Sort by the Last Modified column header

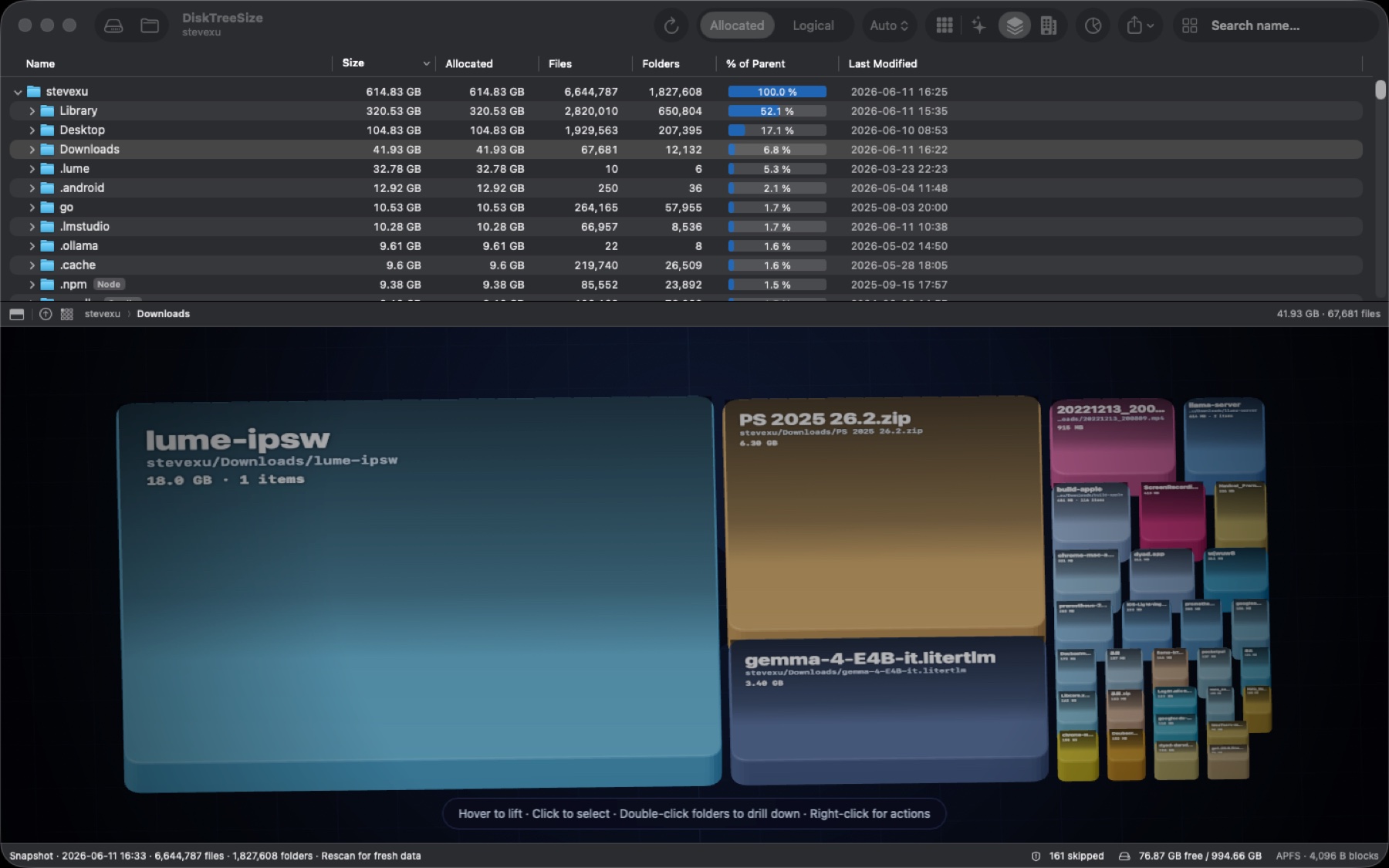click(x=883, y=64)
